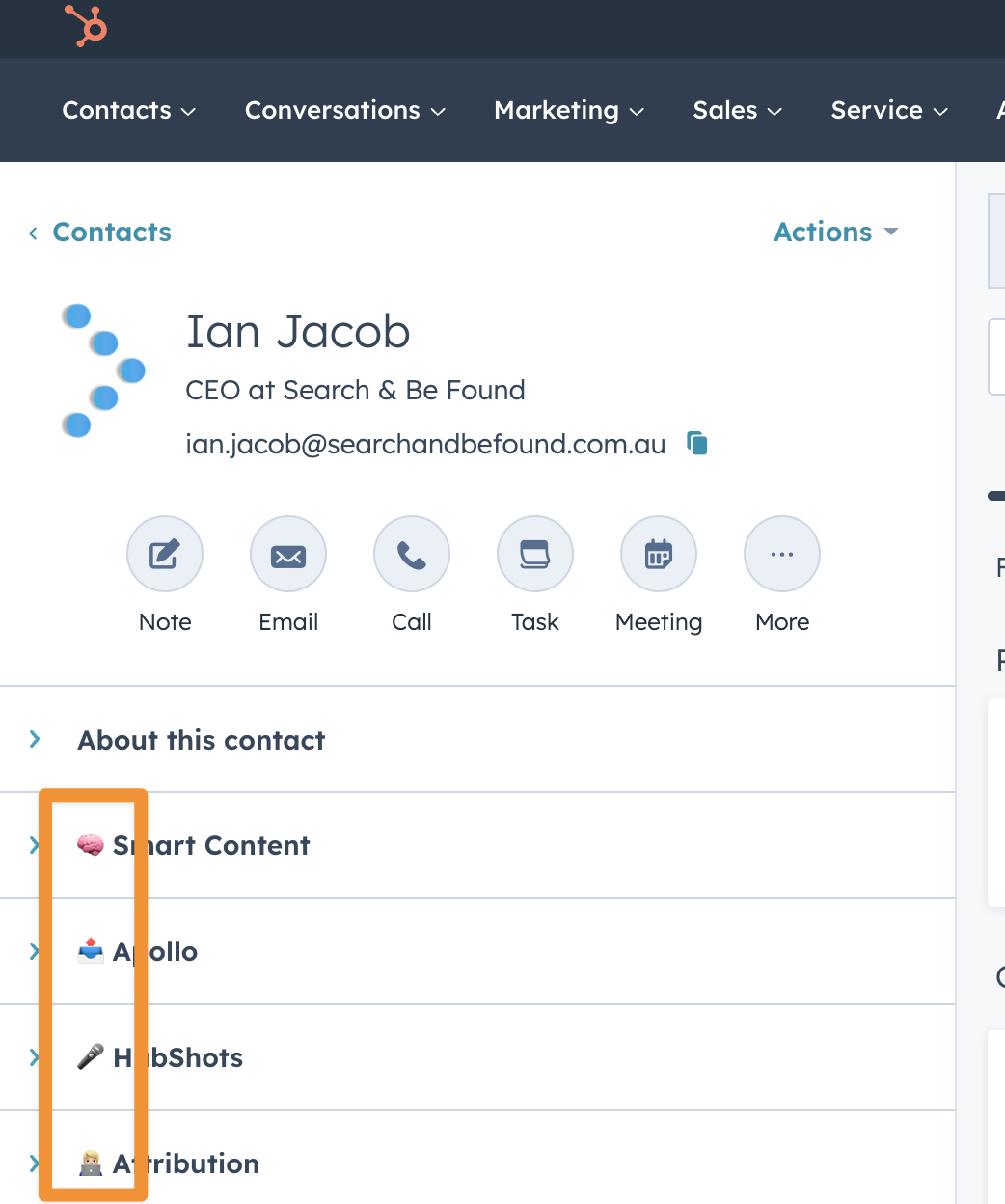The image size is (1005, 1204).
Task: Open the More actions ellipsis icon
Action: coord(782,554)
